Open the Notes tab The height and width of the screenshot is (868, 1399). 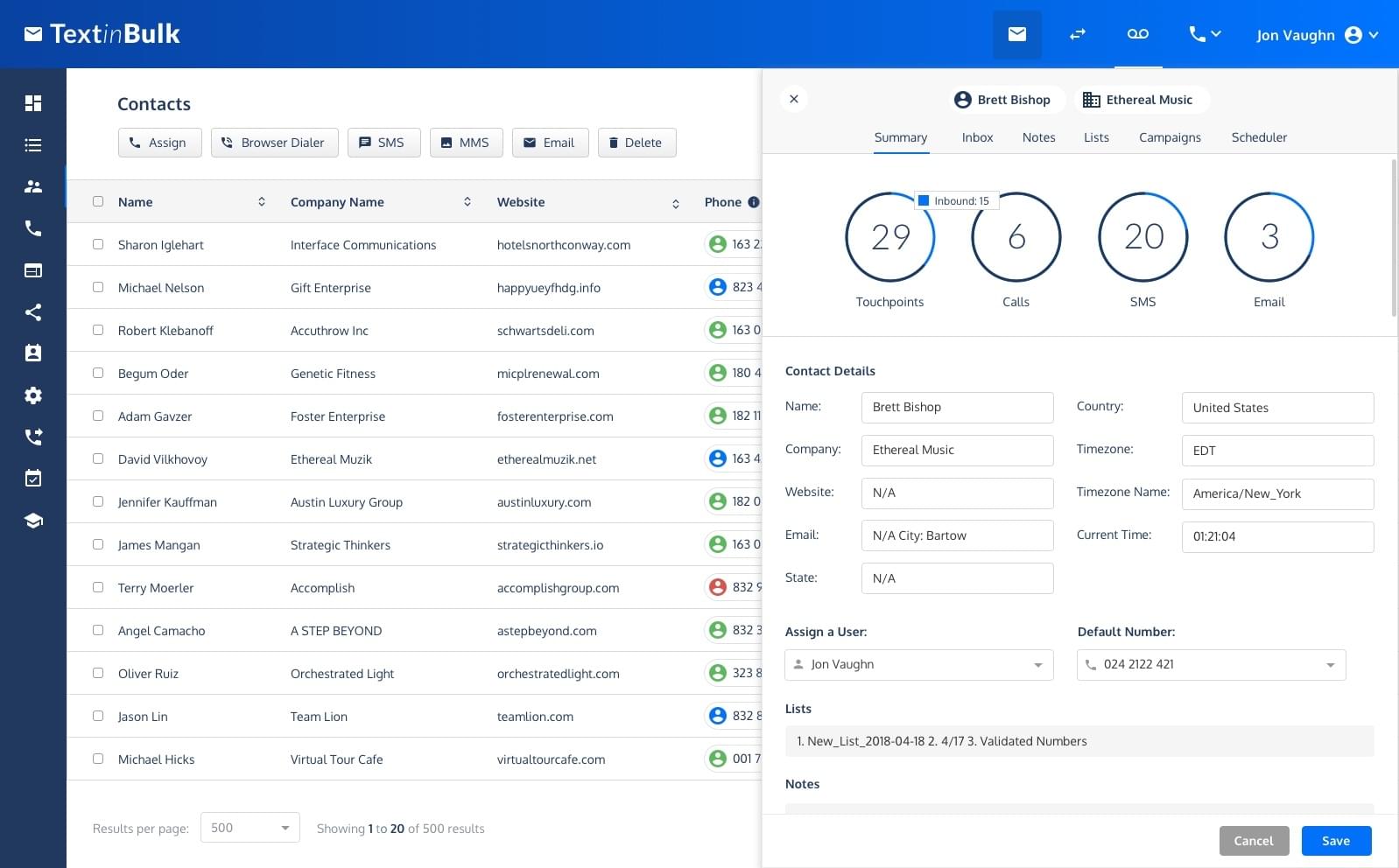point(1038,137)
